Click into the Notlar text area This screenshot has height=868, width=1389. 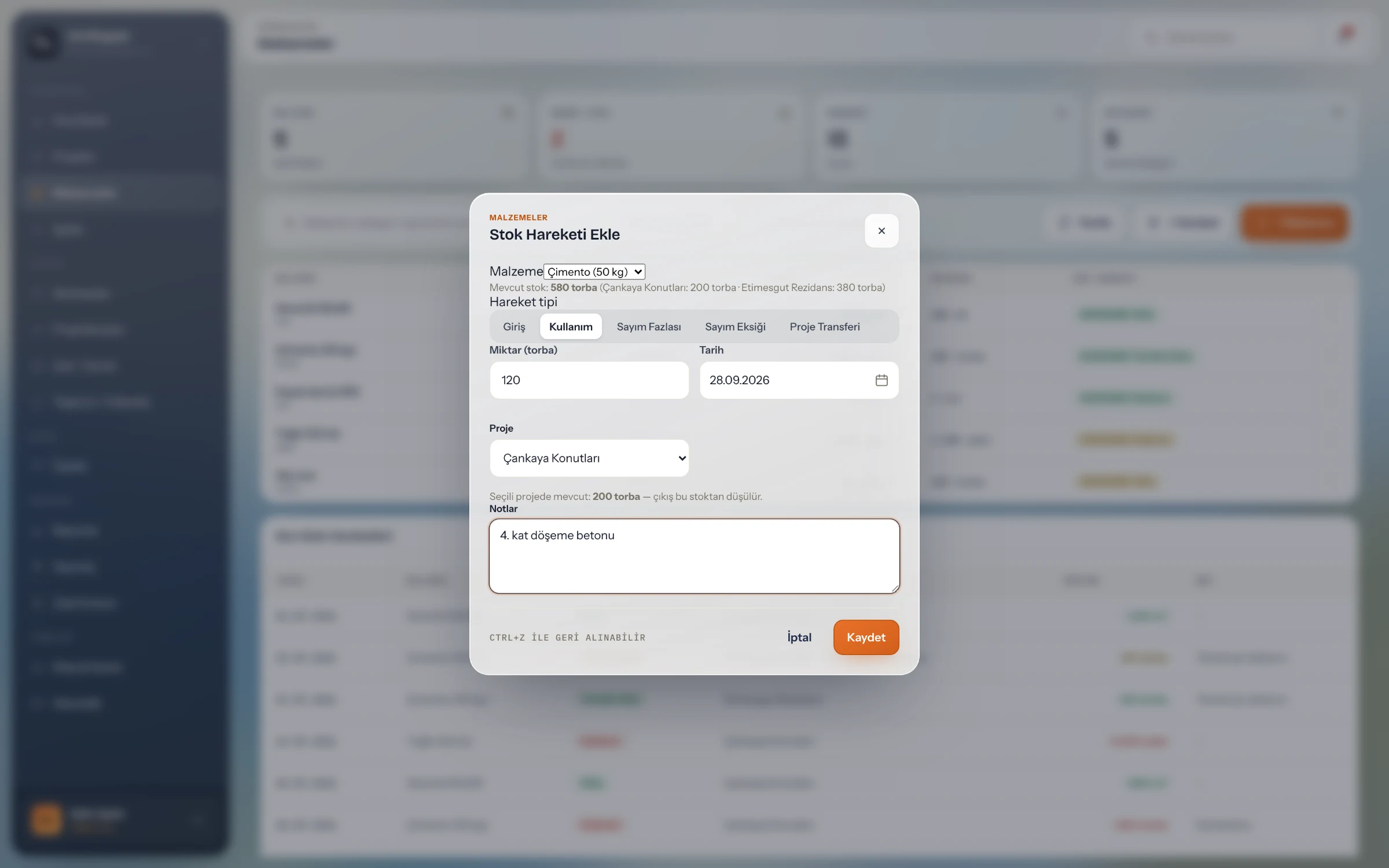point(694,556)
